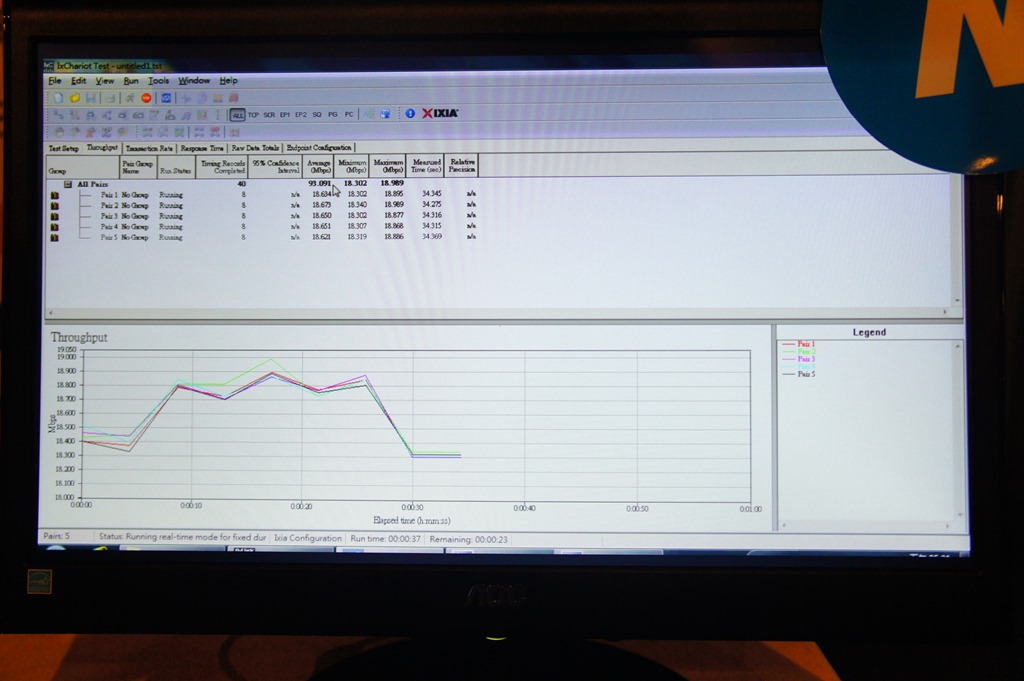Click the red Stop test icon
Viewport: 1024px width, 681px height.
[146, 98]
